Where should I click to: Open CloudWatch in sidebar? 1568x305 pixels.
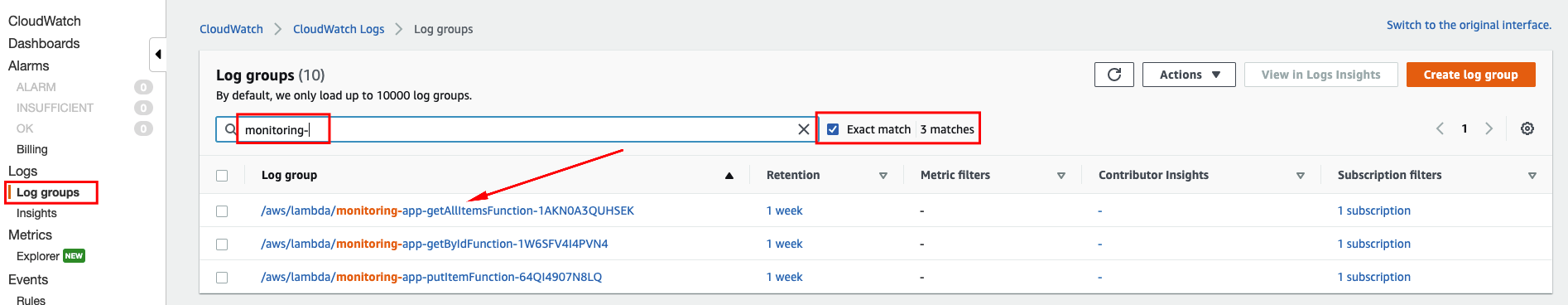click(x=45, y=21)
